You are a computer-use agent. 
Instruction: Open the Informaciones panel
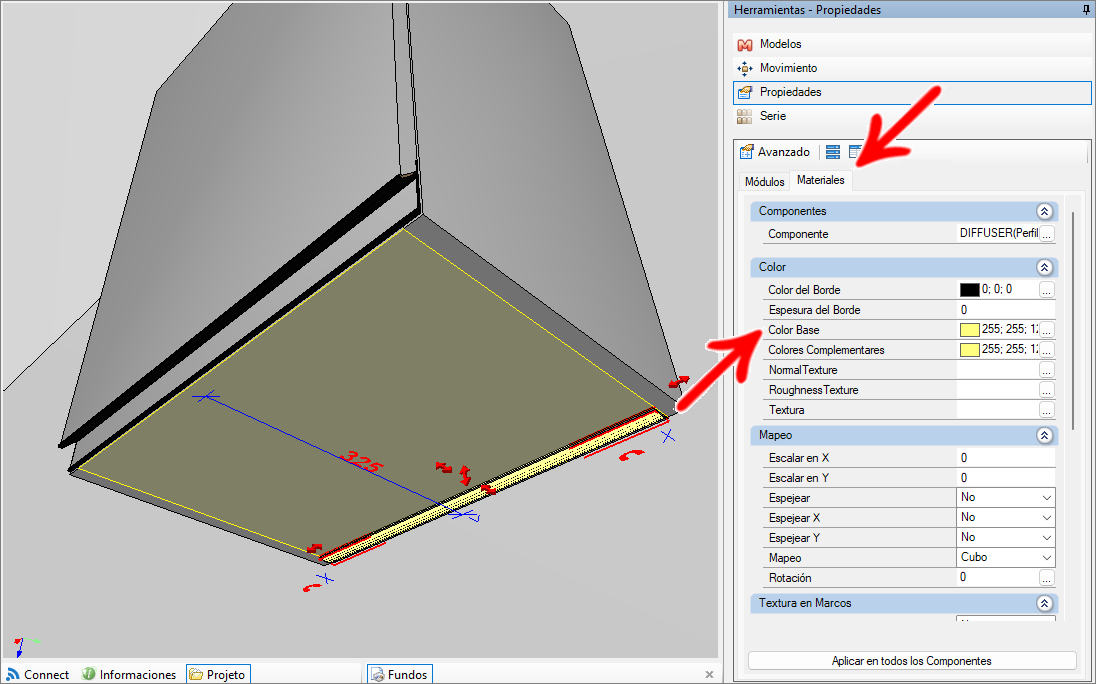pyautogui.click(x=129, y=675)
